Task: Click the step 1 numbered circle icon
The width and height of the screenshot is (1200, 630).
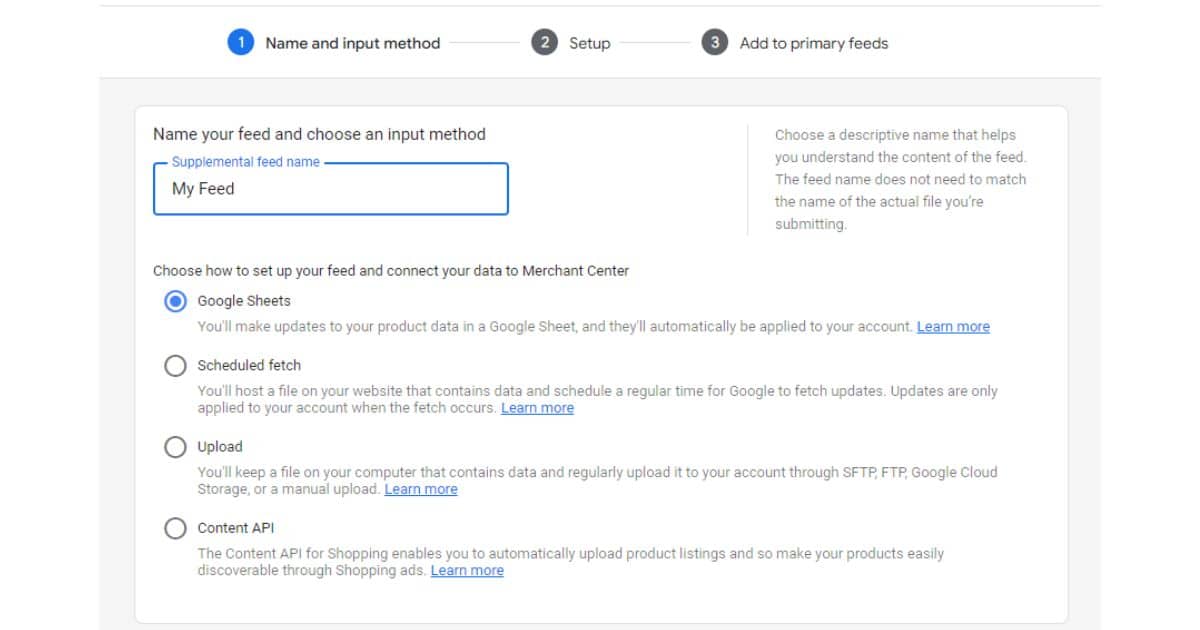Action: [x=241, y=43]
